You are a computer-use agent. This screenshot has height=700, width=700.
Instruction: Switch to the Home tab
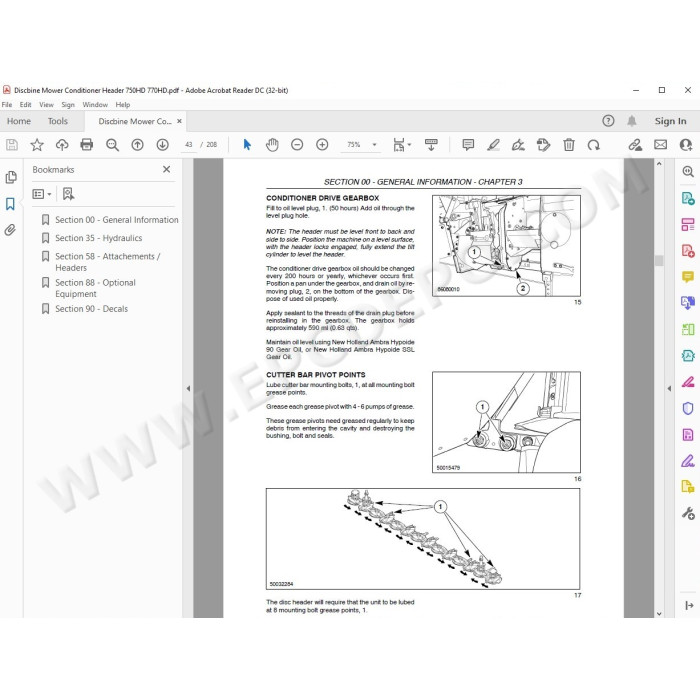tap(19, 121)
